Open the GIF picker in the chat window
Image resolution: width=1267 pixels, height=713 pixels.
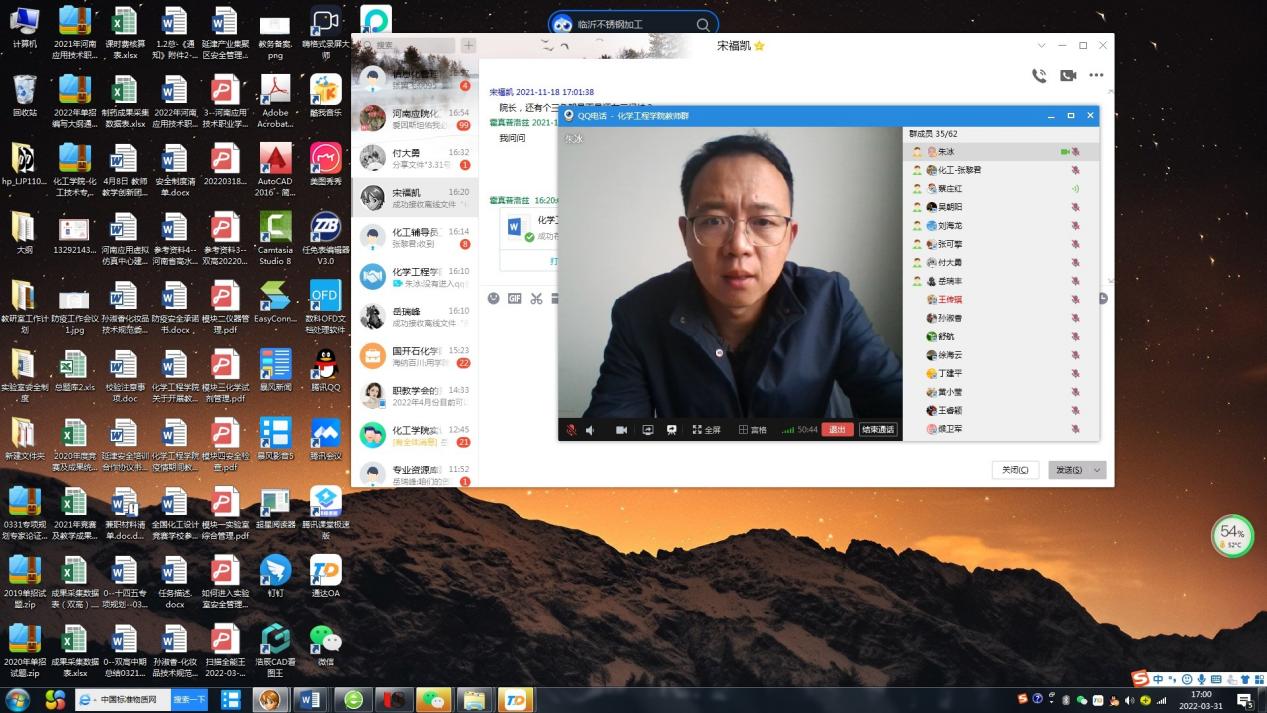coord(513,298)
